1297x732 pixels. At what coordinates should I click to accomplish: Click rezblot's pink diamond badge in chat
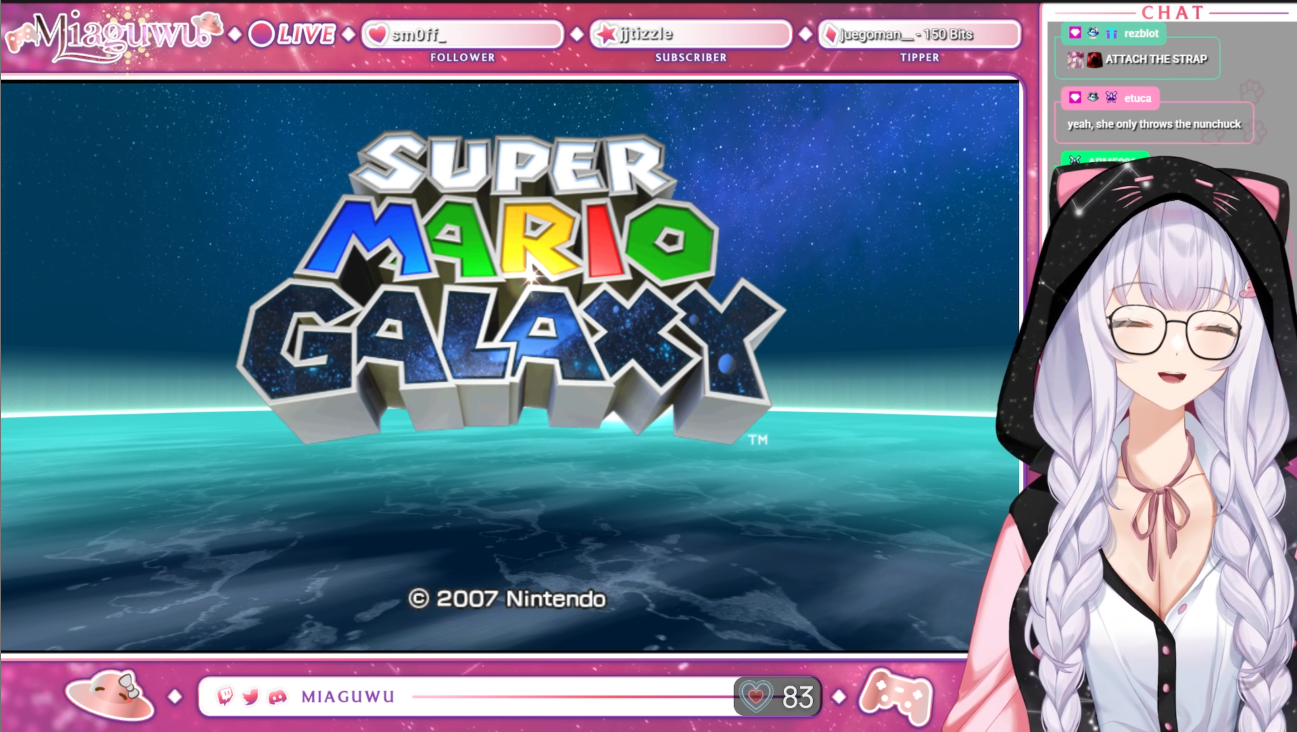pos(1075,33)
